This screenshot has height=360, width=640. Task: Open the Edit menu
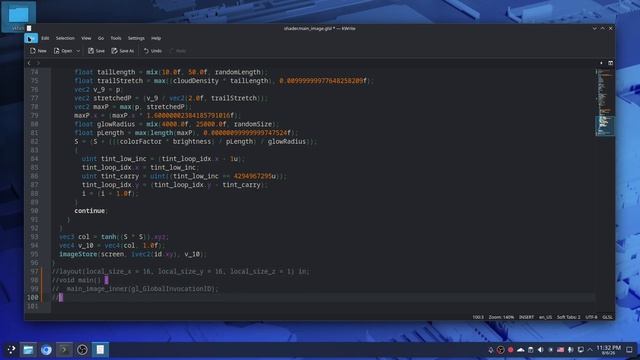tap(45, 38)
